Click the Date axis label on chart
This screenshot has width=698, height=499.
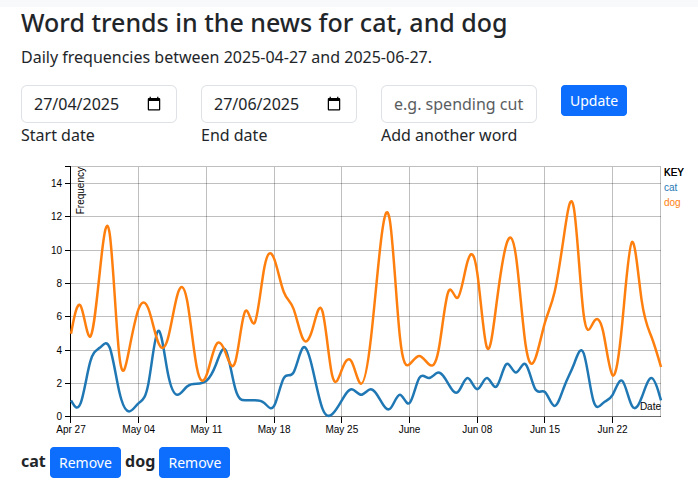click(650, 407)
